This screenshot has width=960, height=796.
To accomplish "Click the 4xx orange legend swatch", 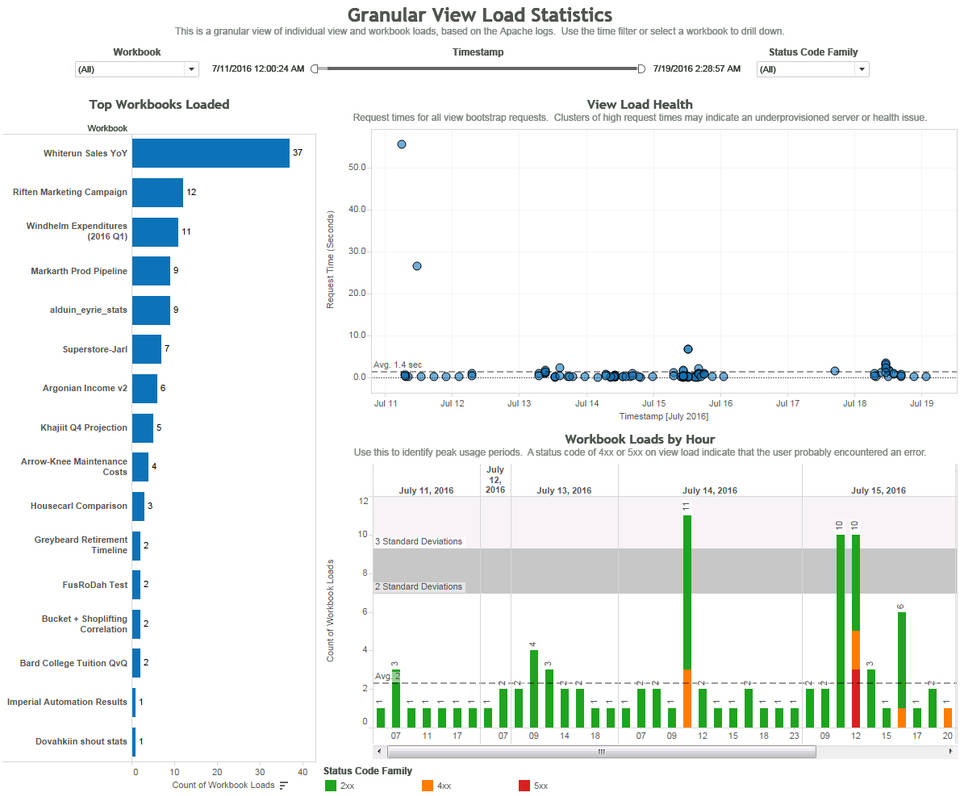I will click(x=428, y=785).
